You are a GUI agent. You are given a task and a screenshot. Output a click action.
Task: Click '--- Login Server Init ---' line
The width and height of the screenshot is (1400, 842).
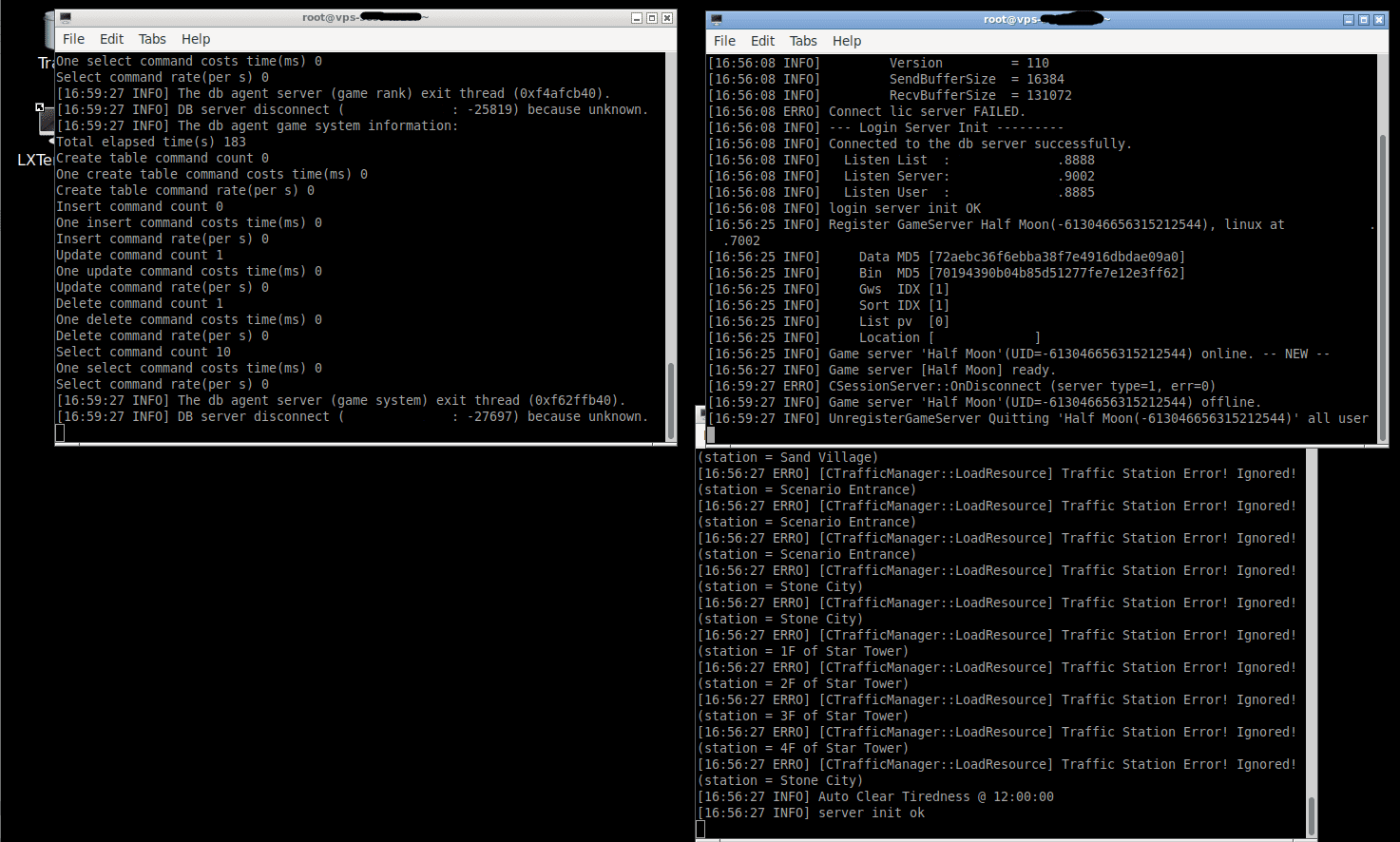point(886,127)
